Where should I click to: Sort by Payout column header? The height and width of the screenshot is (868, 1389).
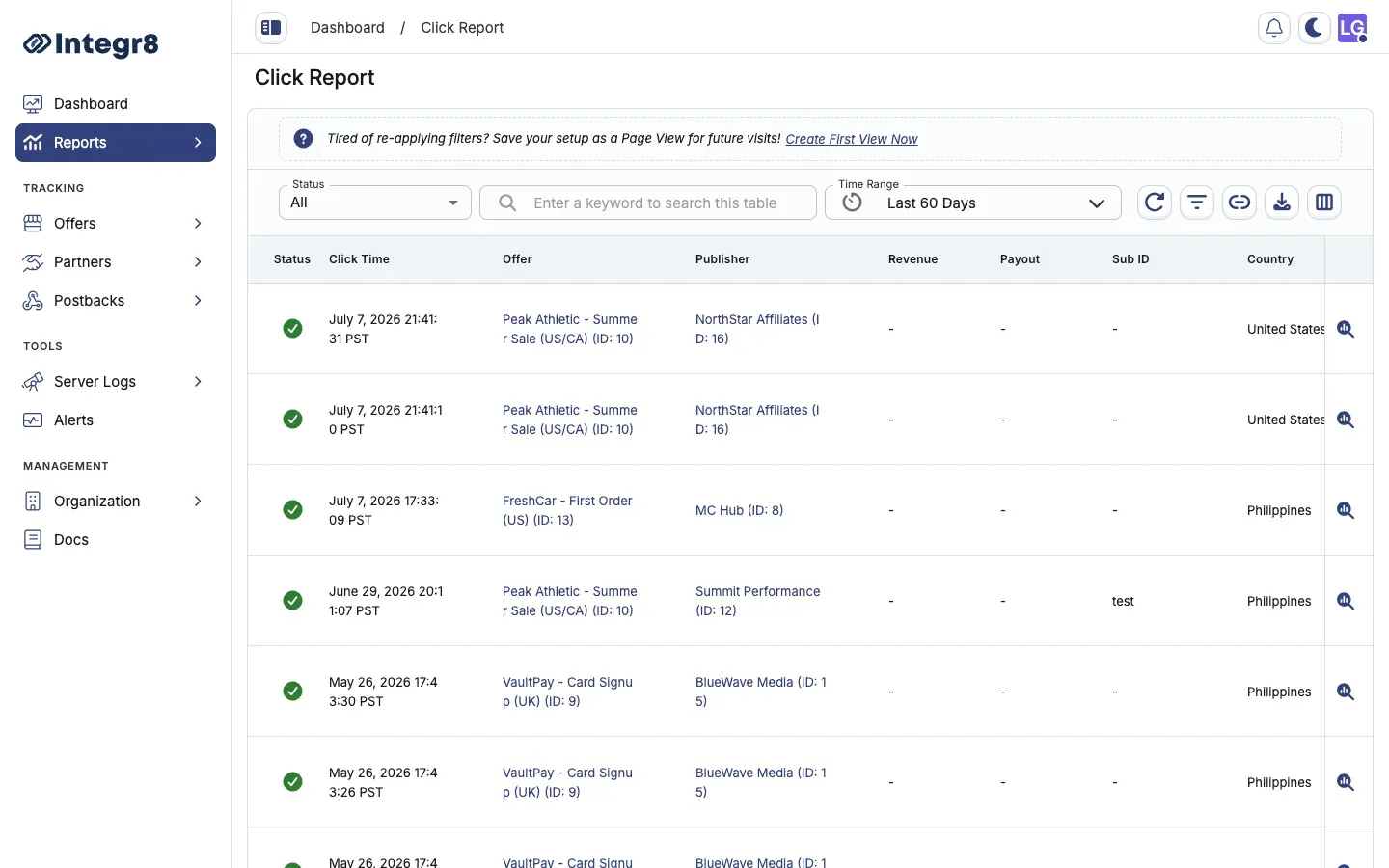1020,259
